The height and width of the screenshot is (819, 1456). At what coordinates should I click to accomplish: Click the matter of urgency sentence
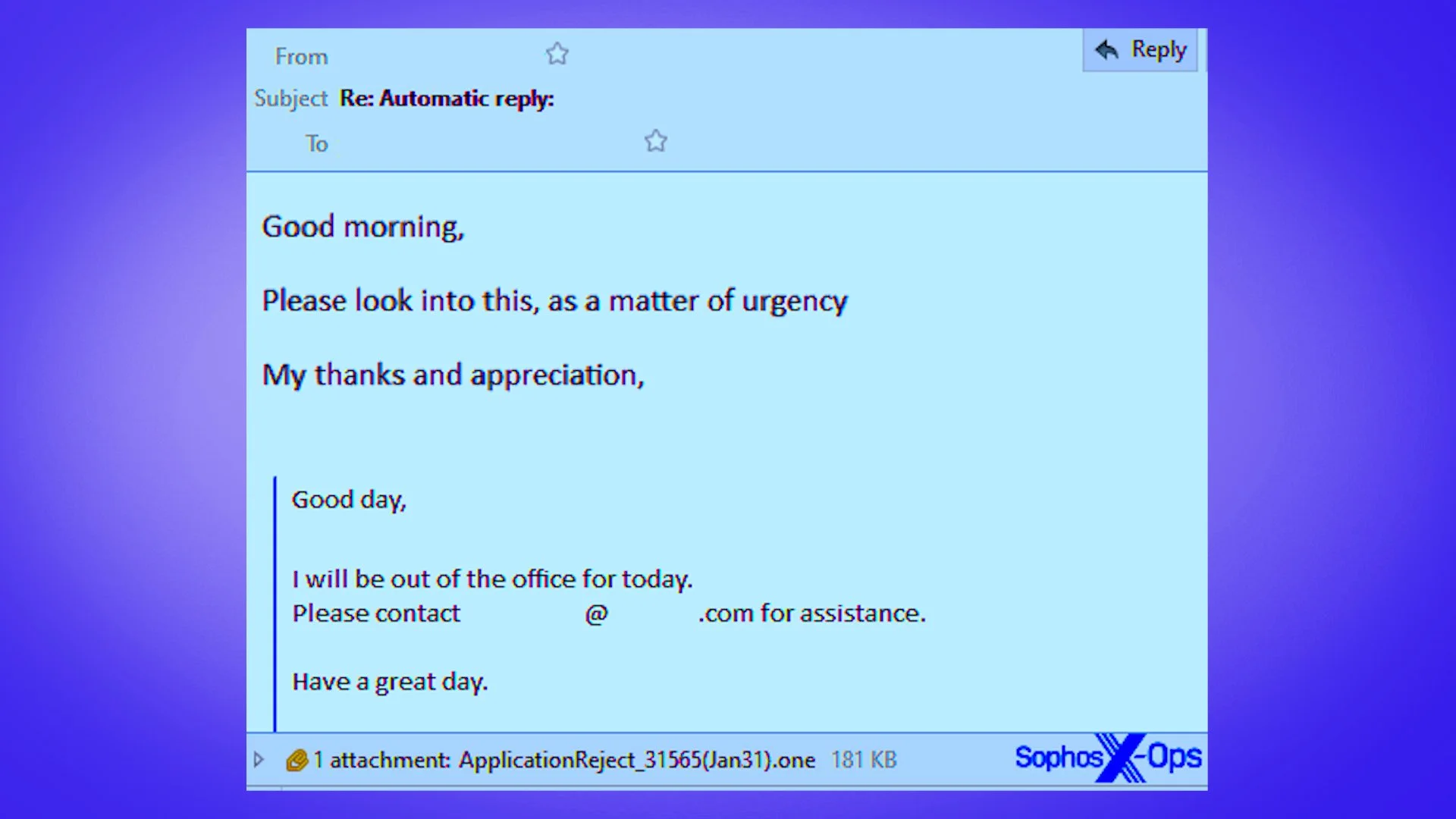point(554,301)
